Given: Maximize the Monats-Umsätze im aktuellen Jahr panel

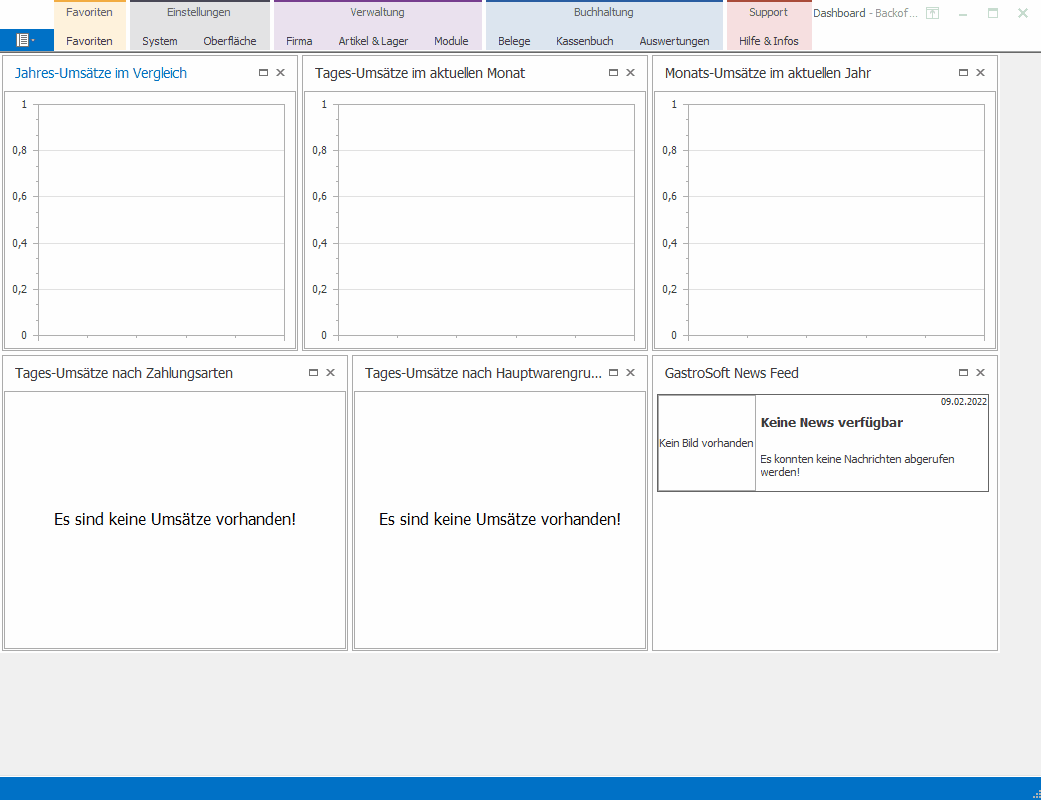Looking at the screenshot, I should point(963,73).
